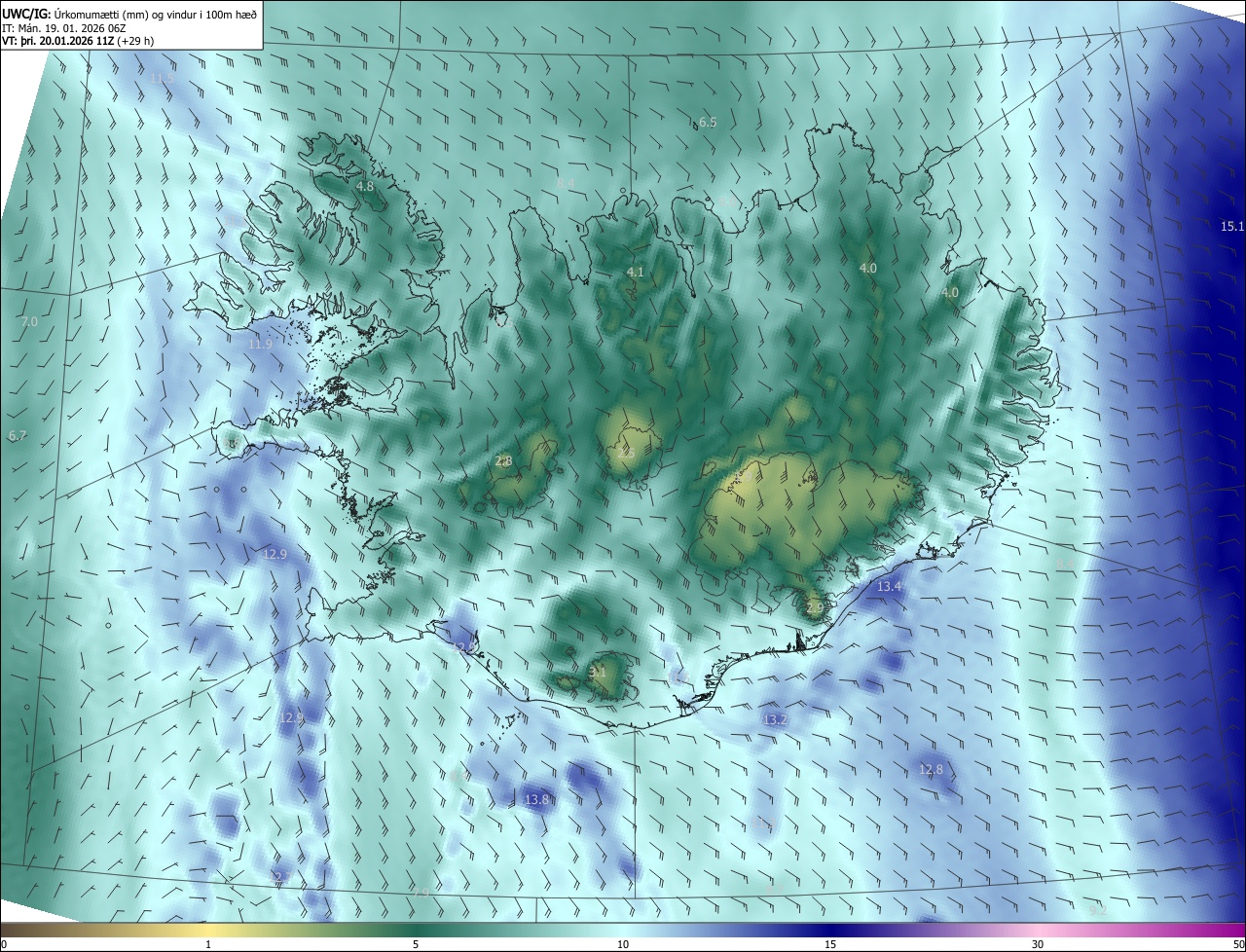Click the pale yellow colorbar segment above 1

point(208,930)
